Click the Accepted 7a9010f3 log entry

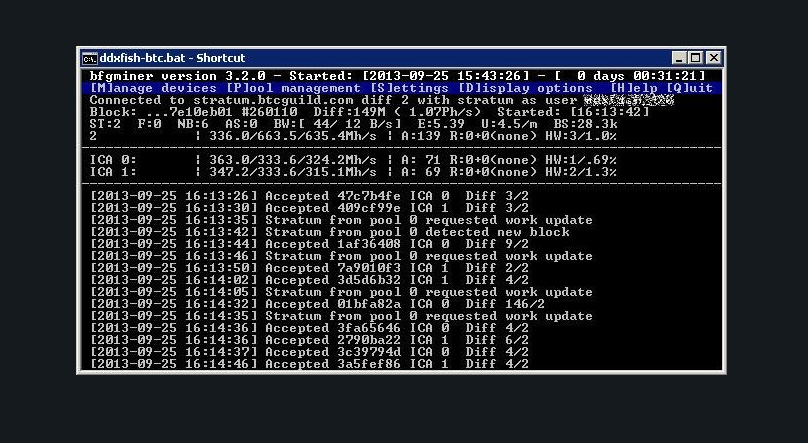309,268
